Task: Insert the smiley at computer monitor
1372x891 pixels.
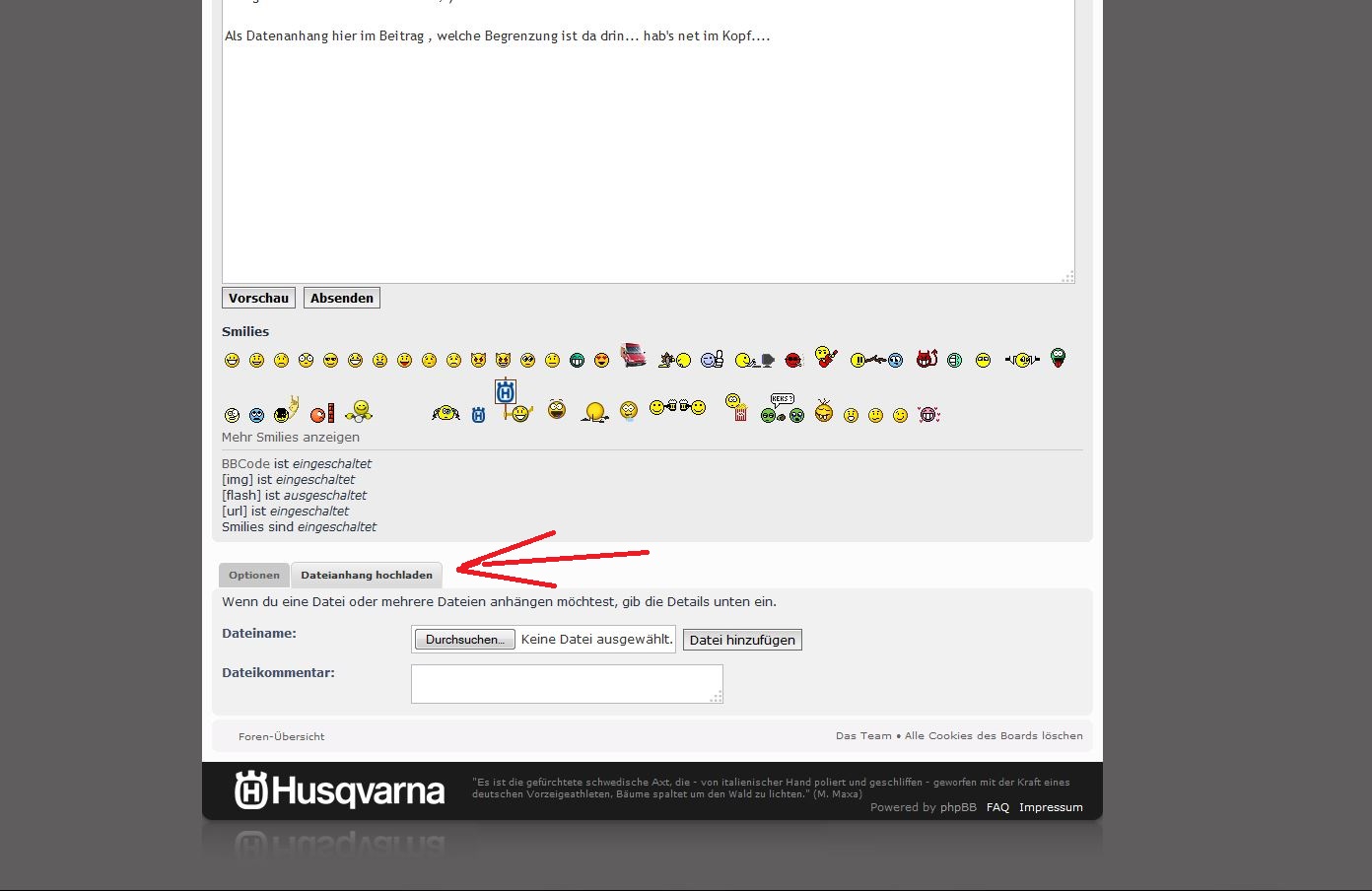Action: click(755, 361)
